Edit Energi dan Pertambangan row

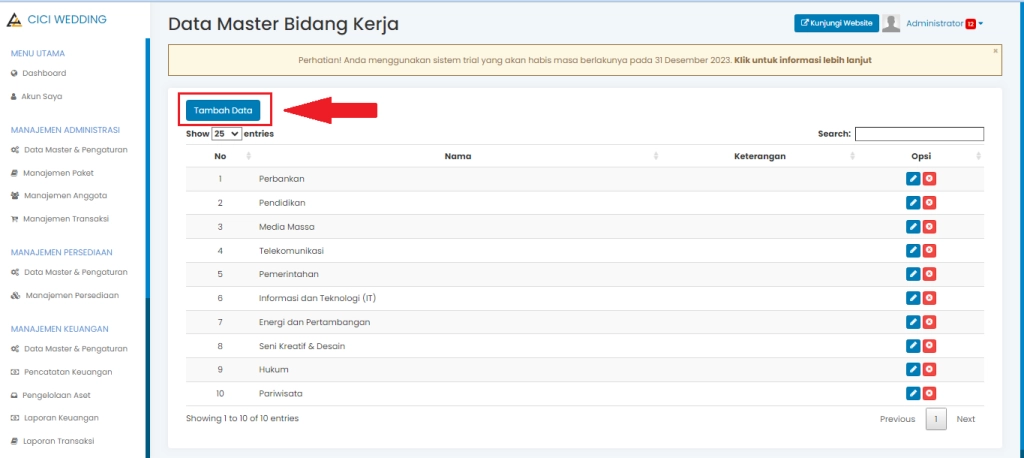click(x=913, y=322)
